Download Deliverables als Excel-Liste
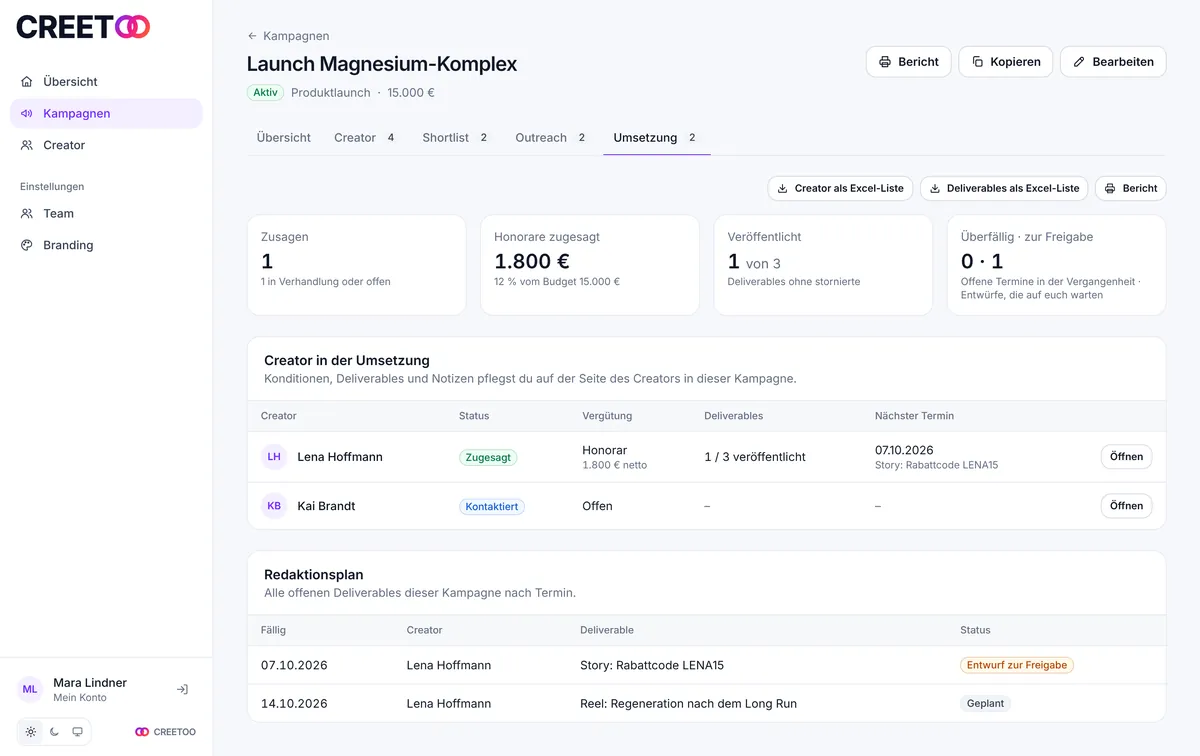Viewport: 1200px width, 756px height. (x=1003, y=188)
